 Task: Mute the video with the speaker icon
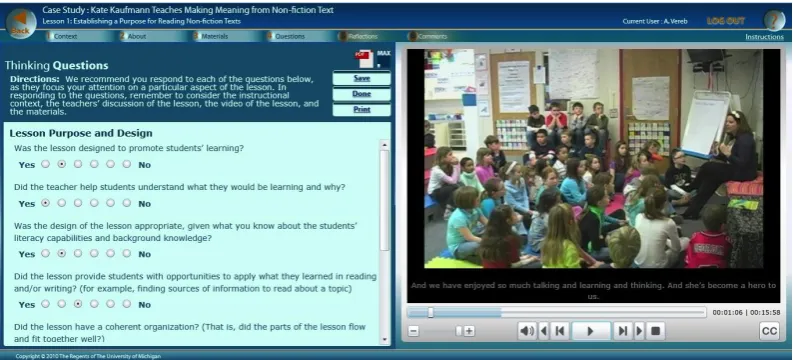526,331
